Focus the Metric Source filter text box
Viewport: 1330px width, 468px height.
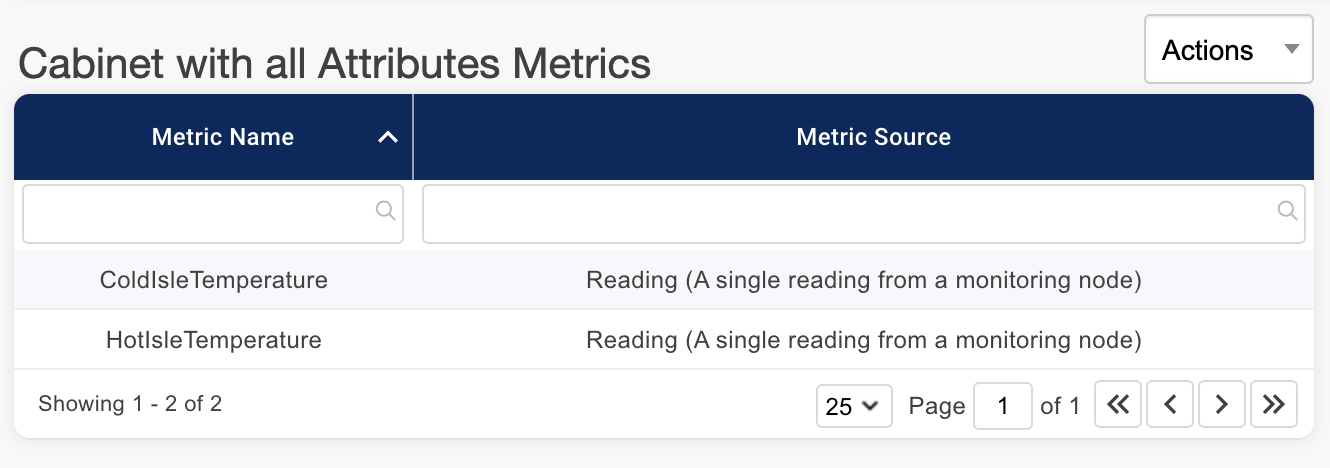850,212
